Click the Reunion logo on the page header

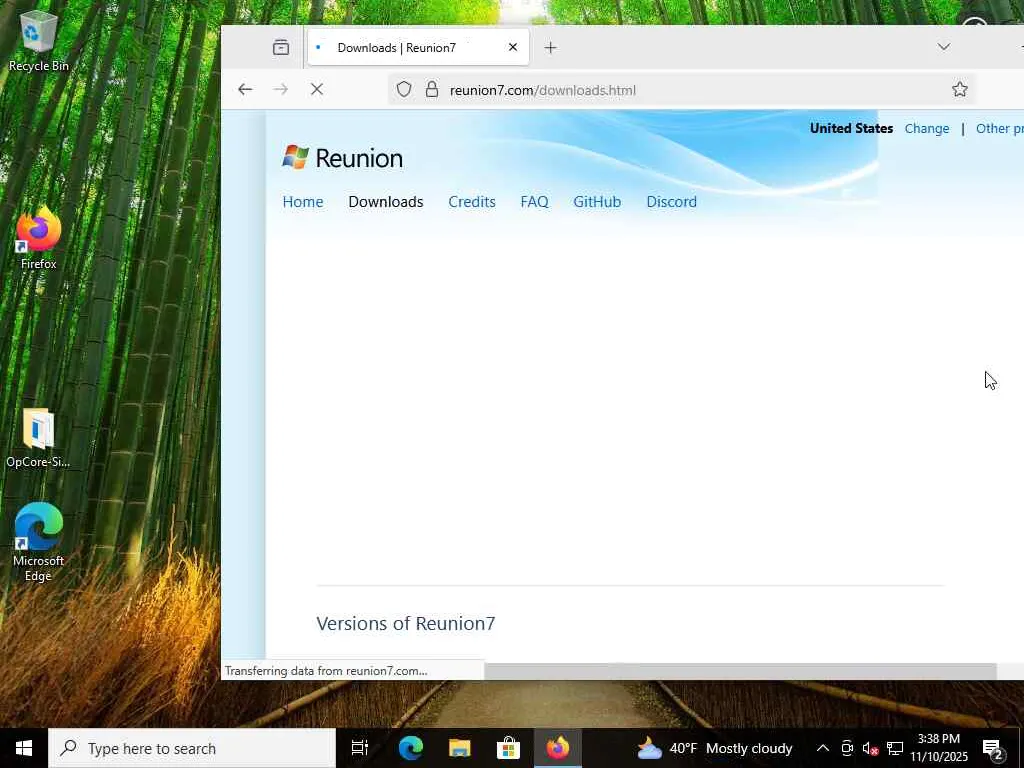342,158
